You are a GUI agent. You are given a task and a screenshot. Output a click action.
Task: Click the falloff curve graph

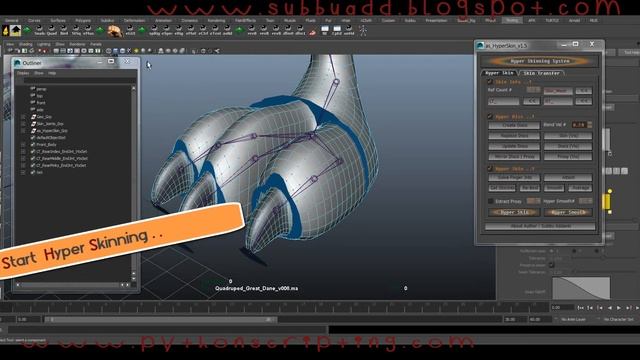pyautogui.click(x=581, y=288)
